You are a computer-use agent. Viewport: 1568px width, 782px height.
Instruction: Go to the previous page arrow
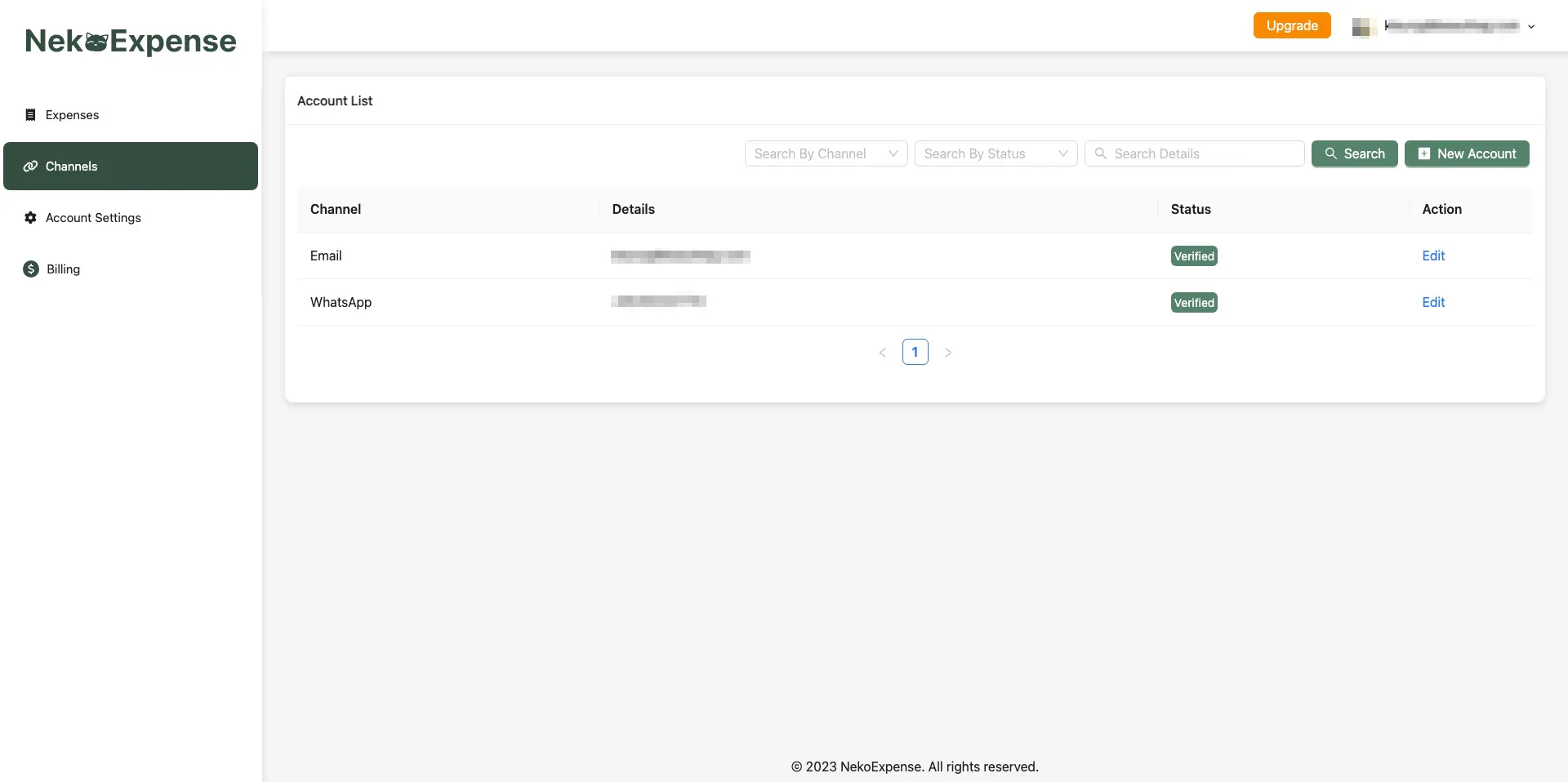click(x=882, y=353)
